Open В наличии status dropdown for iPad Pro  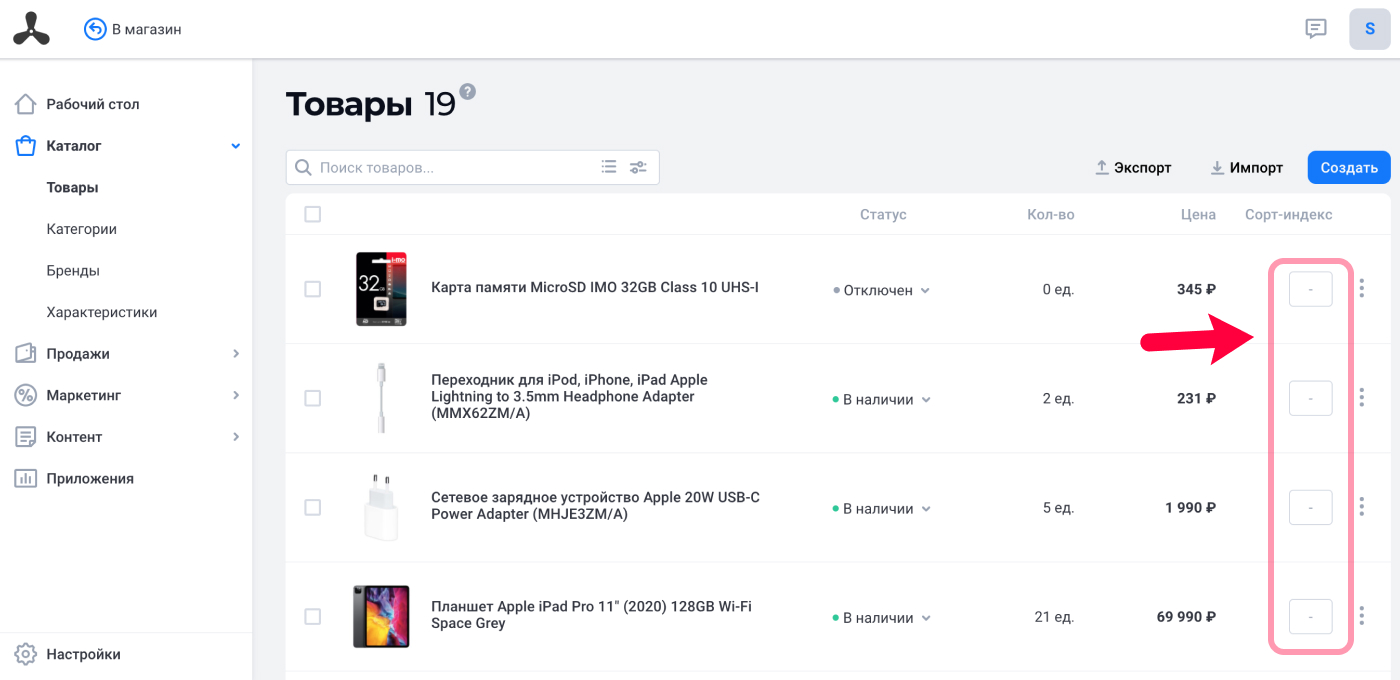tap(882, 617)
